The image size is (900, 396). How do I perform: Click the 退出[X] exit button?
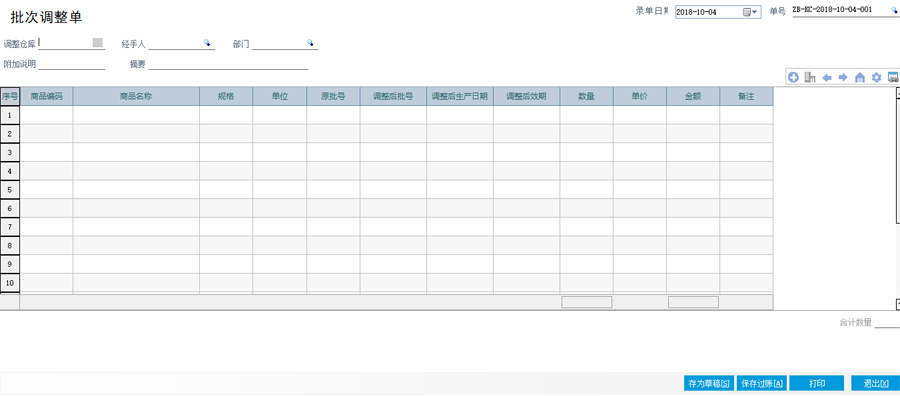click(x=875, y=383)
